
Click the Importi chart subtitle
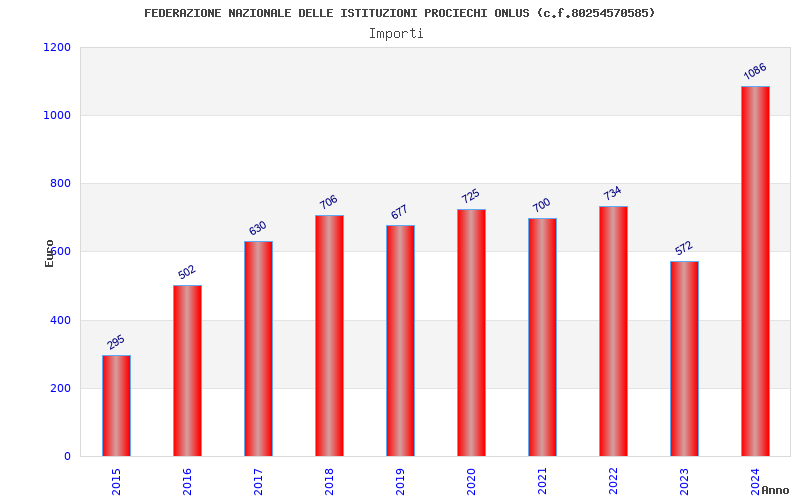coord(396,34)
